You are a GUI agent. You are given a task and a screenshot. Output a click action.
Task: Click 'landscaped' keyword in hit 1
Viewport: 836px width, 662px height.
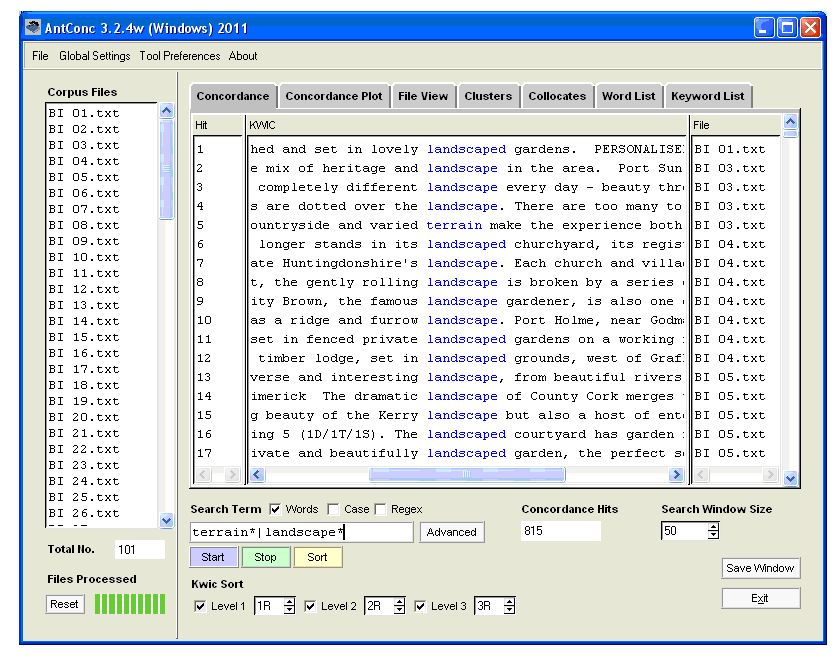[x=467, y=150]
